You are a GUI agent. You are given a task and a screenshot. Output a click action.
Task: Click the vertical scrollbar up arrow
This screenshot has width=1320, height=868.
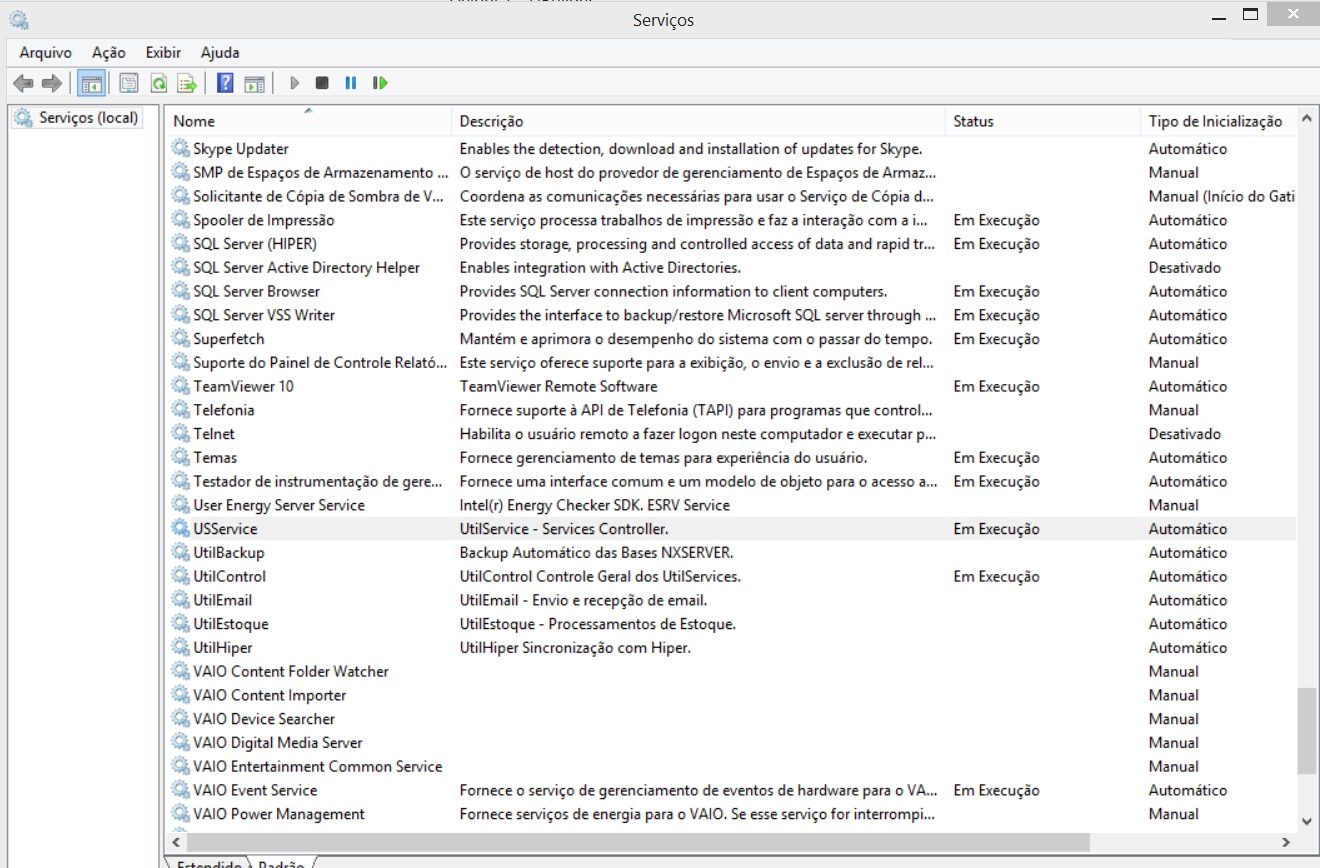[x=1307, y=119]
